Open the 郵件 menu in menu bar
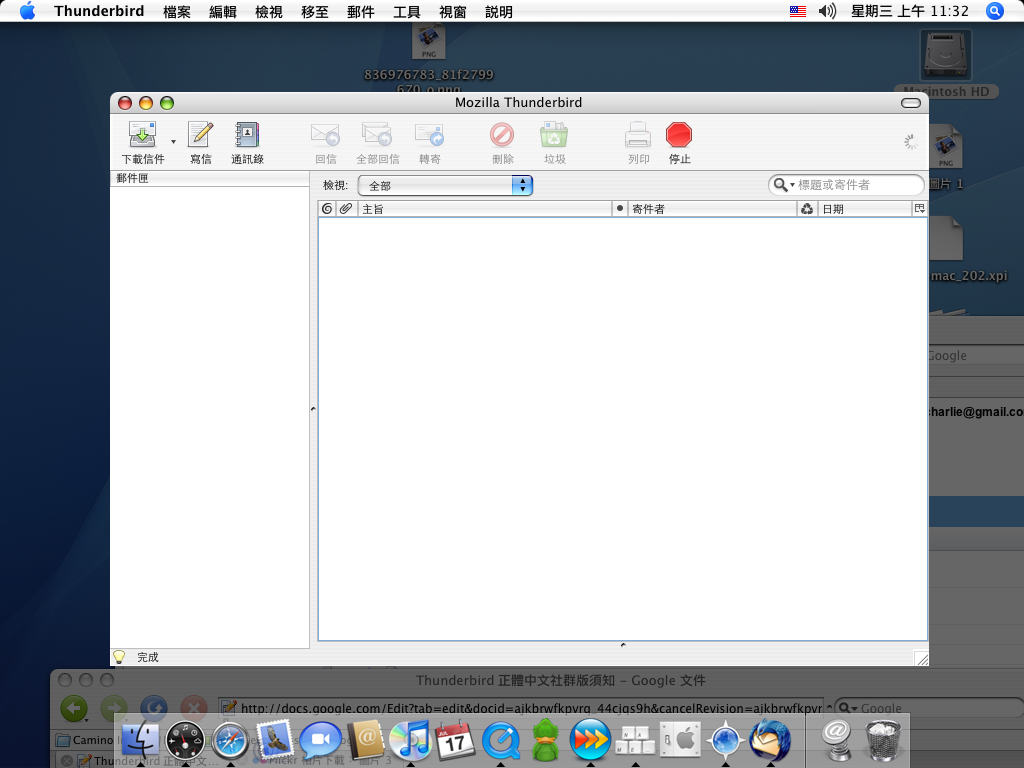Viewport: 1024px width, 768px height. 360,12
